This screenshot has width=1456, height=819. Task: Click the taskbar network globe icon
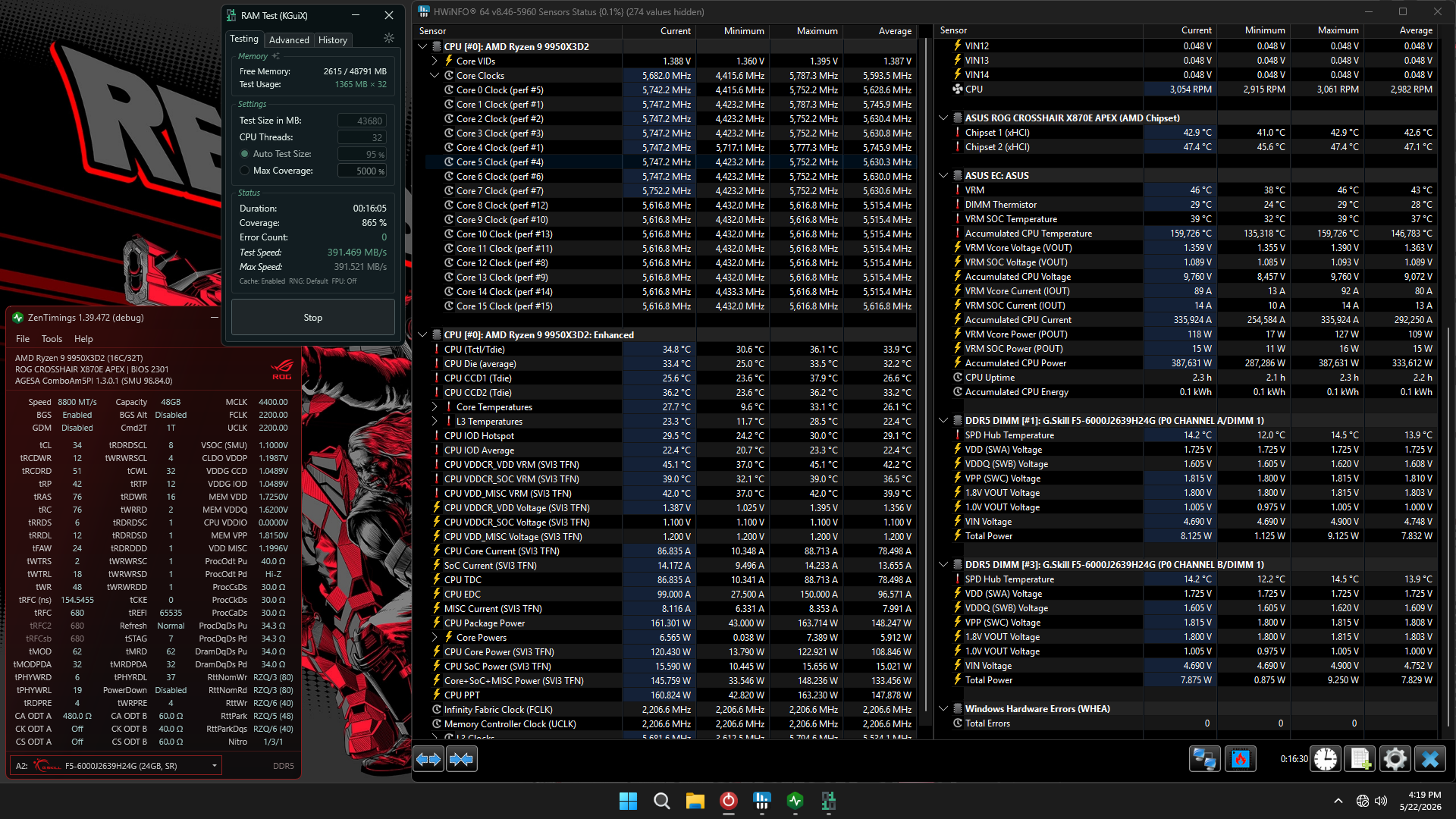coord(1363,801)
